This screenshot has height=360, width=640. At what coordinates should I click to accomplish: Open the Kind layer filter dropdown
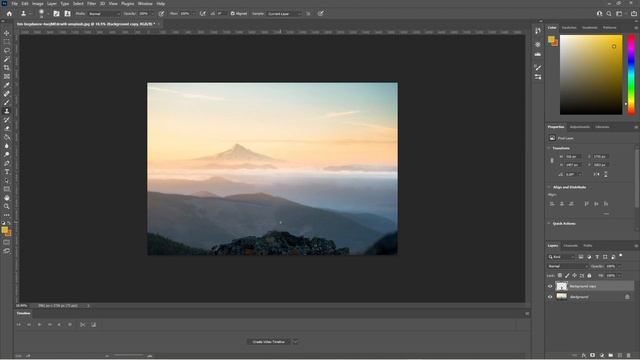(561, 257)
